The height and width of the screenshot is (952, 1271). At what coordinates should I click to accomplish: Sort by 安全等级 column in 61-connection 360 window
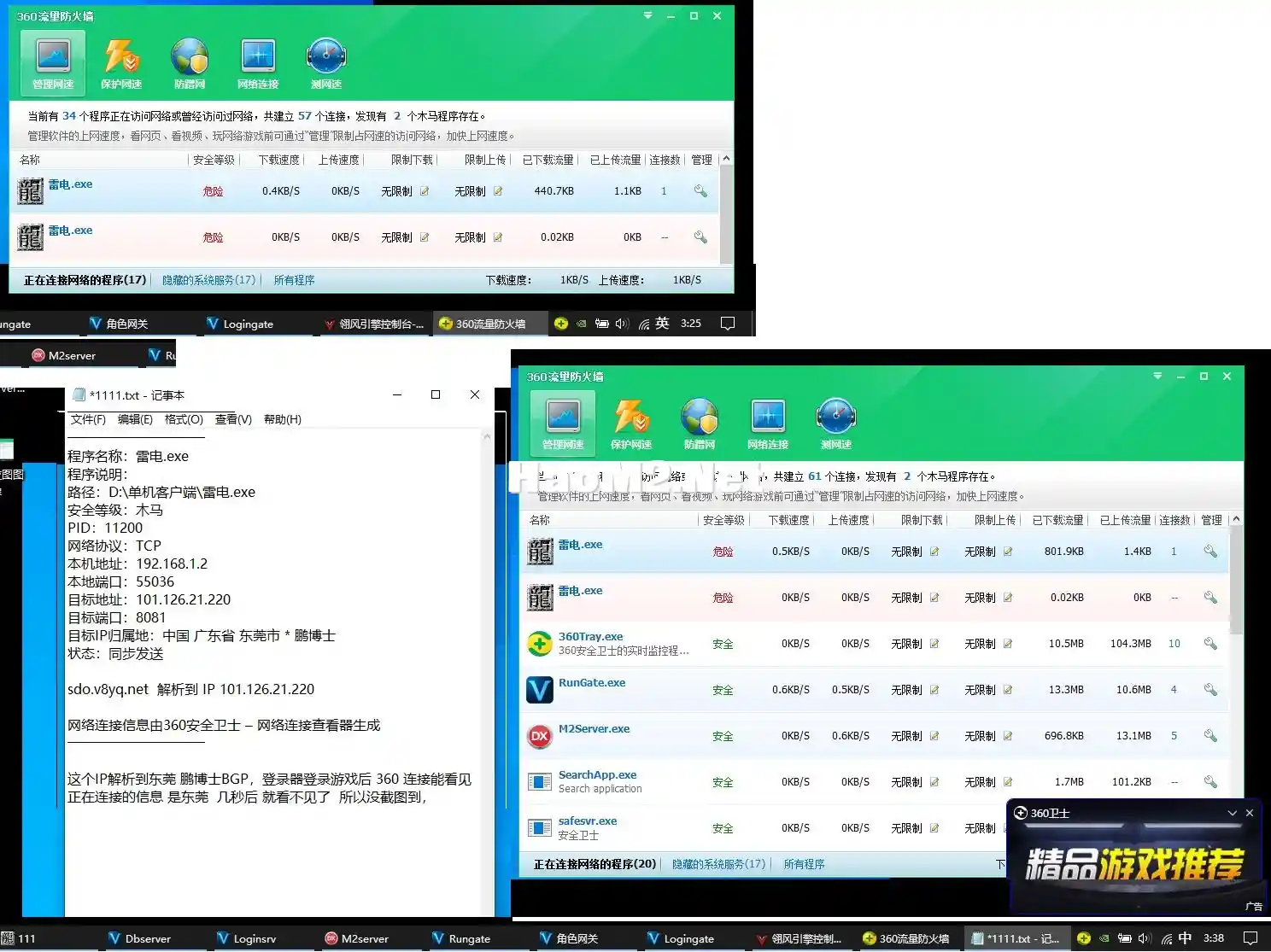click(723, 520)
